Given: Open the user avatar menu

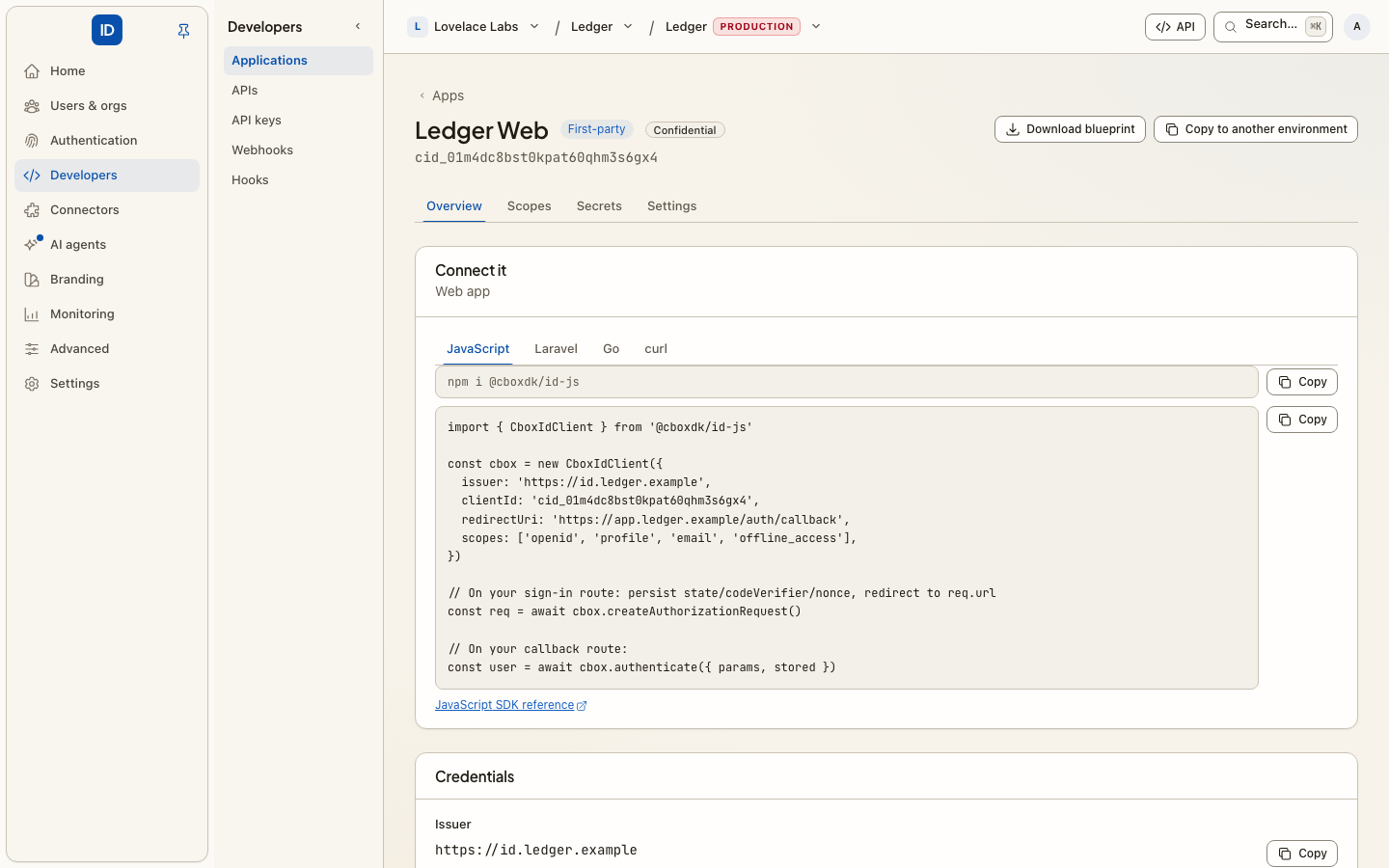Looking at the screenshot, I should pos(1357,27).
